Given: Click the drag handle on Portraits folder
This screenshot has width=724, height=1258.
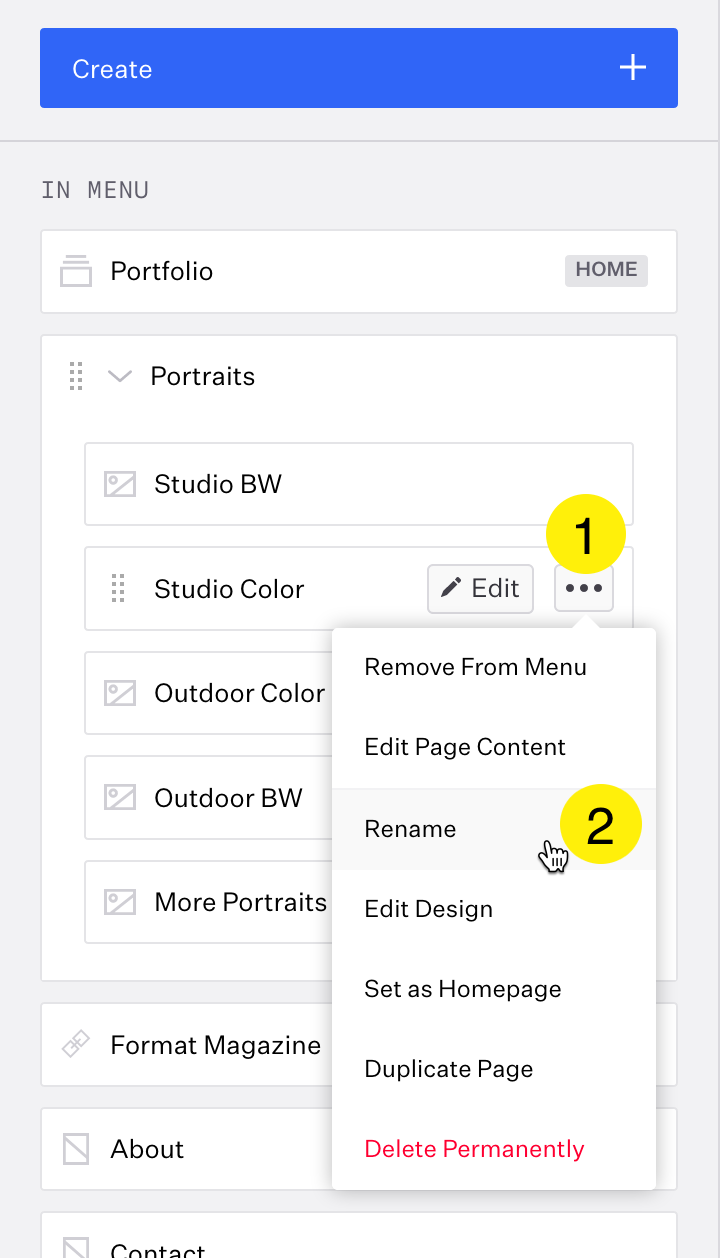Looking at the screenshot, I should pyautogui.click(x=76, y=377).
